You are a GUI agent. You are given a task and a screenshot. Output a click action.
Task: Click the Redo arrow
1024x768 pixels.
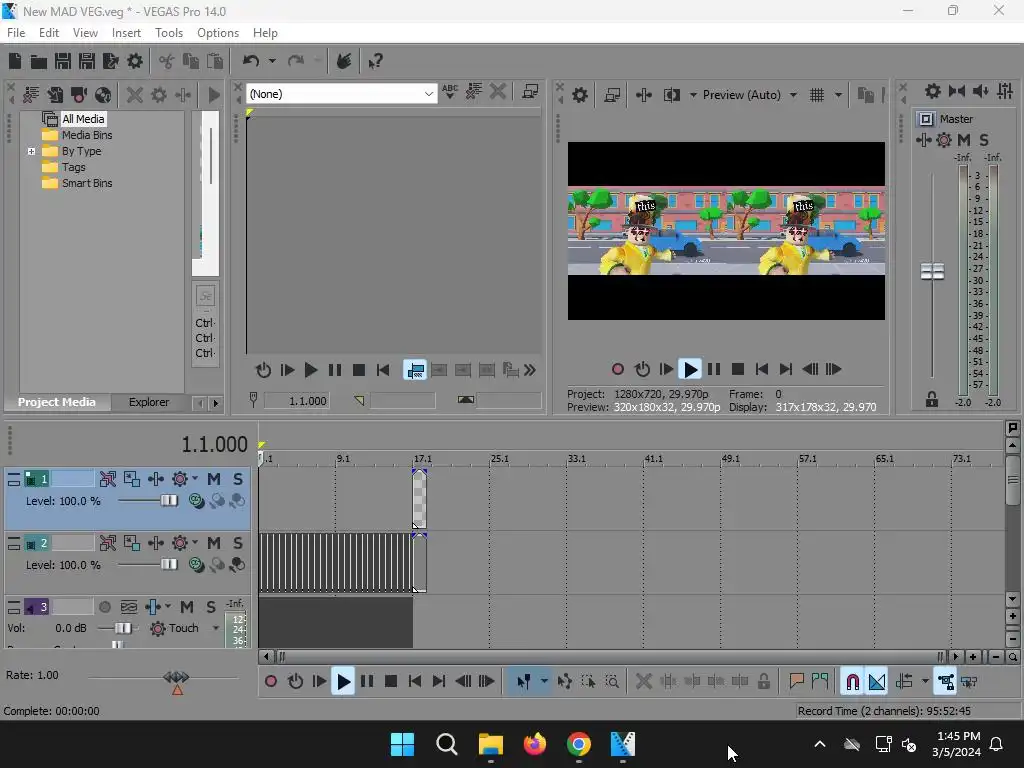[x=296, y=61]
